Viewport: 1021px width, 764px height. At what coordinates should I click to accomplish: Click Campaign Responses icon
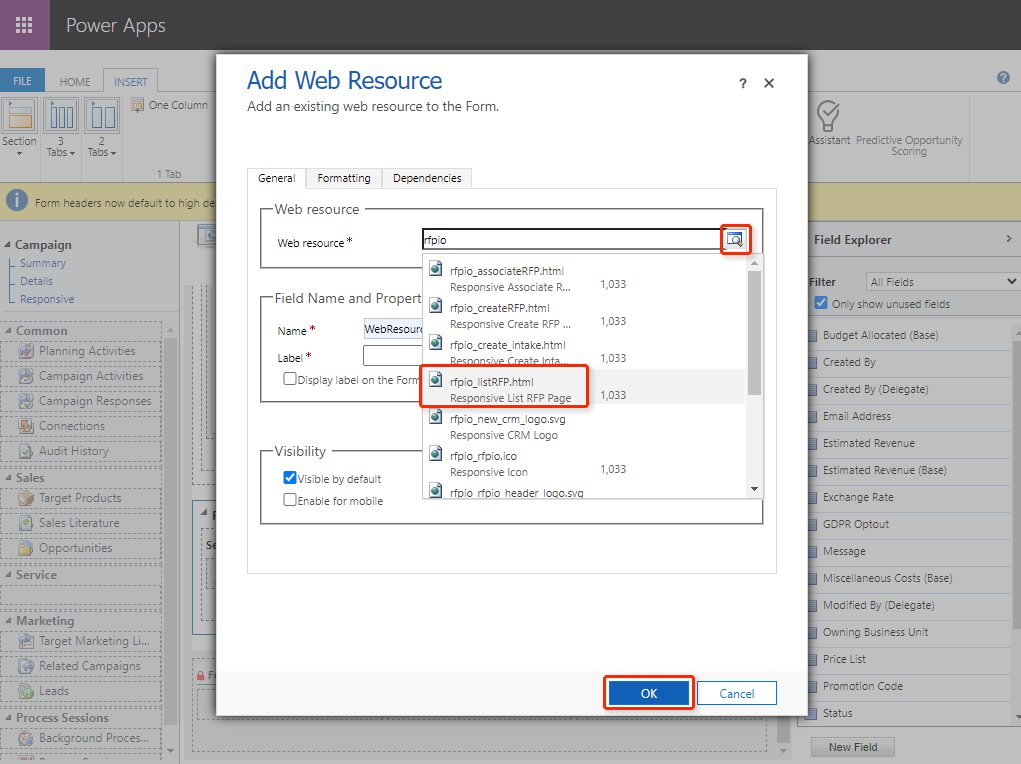coord(26,401)
